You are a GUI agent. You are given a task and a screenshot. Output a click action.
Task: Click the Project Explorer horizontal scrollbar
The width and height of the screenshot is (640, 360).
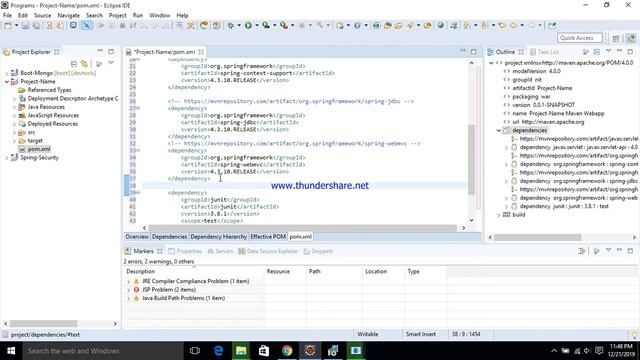click(43, 324)
